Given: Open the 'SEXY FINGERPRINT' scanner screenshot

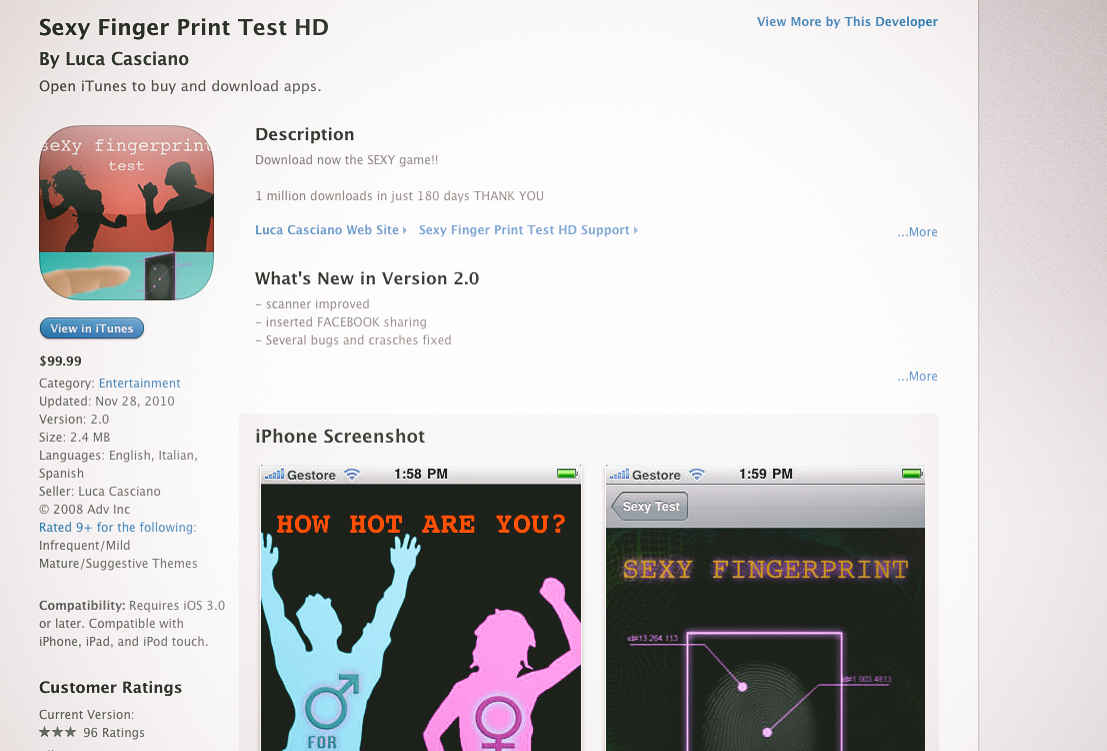Looking at the screenshot, I should tap(765, 608).
